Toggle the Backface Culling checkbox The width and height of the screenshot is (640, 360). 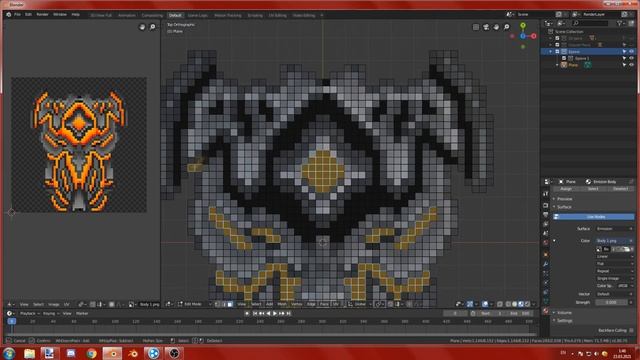pyautogui.click(x=631, y=330)
